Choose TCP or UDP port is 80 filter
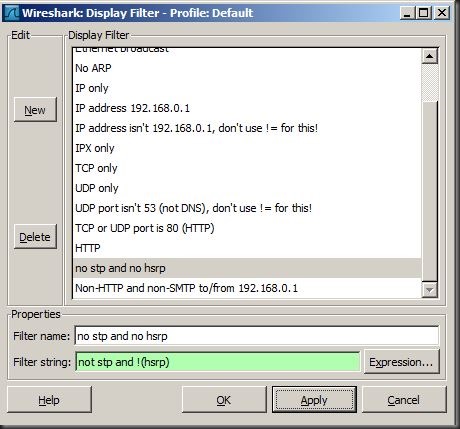460x429 pixels. (x=247, y=228)
